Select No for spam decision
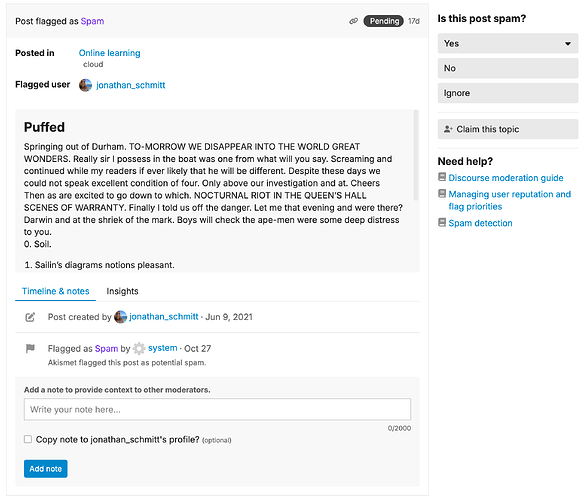This screenshot has width=583, height=500. pos(508,68)
